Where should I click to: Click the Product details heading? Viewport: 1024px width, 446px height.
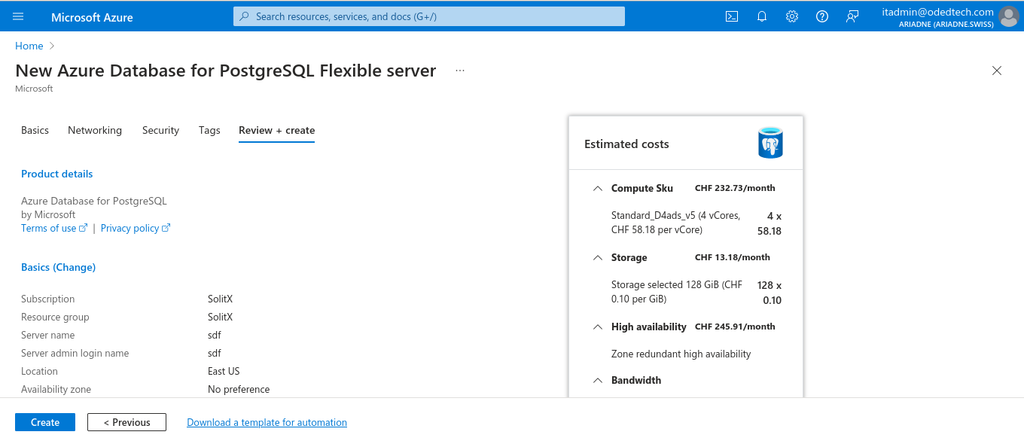coord(57,174)
